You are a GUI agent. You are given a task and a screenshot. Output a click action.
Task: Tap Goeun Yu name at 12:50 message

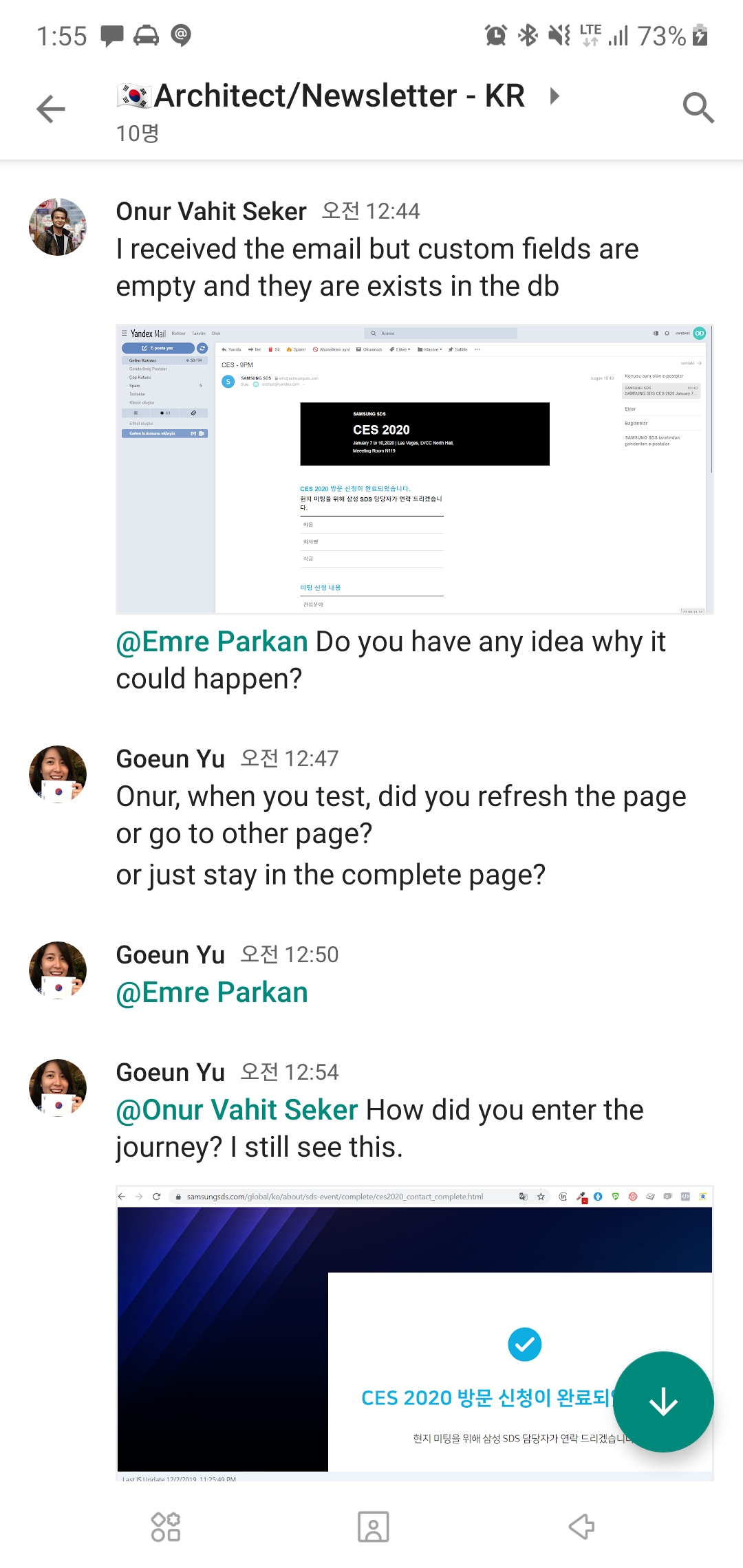(x=171, y=955)
